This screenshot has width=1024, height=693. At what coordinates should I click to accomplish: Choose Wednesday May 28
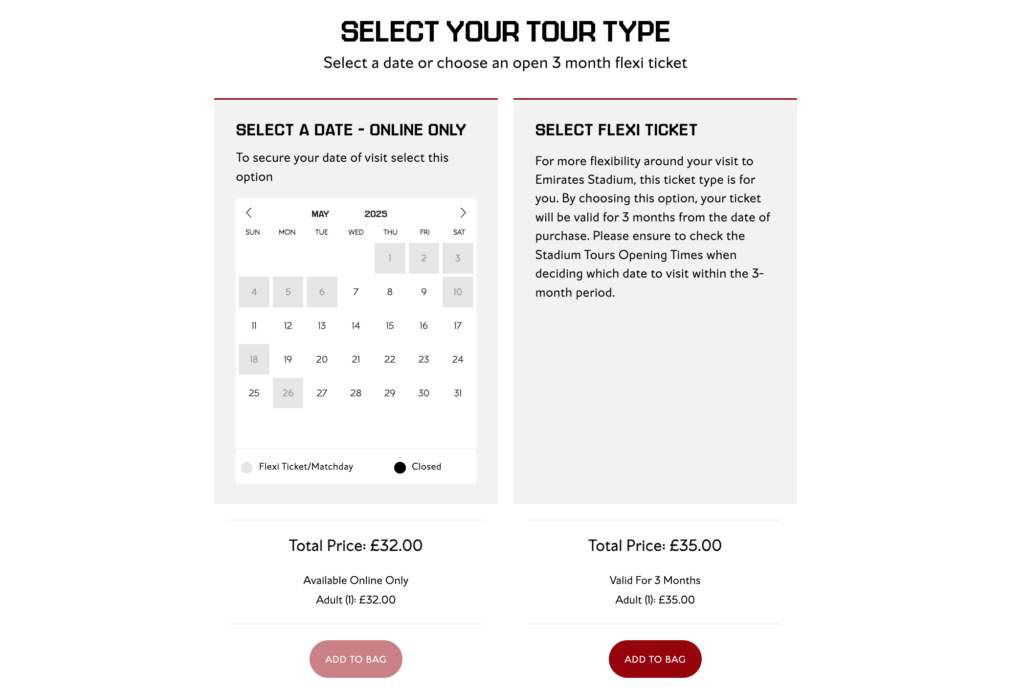356,393
